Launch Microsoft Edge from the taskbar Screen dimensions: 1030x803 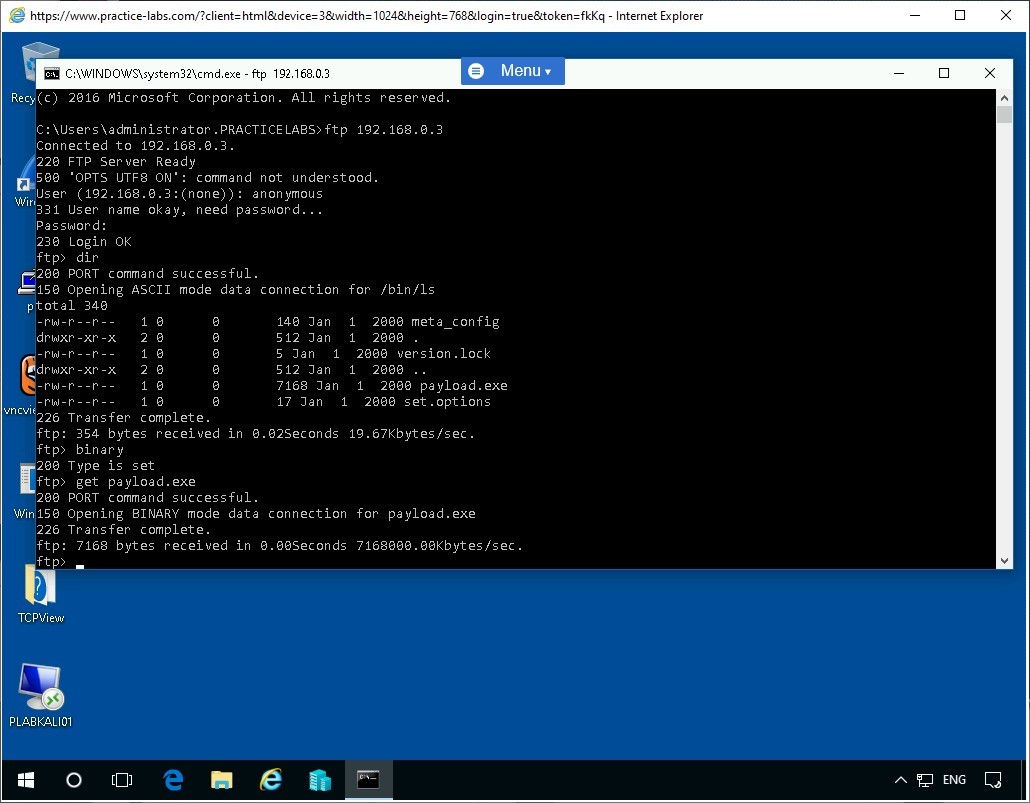click(173, 780)
